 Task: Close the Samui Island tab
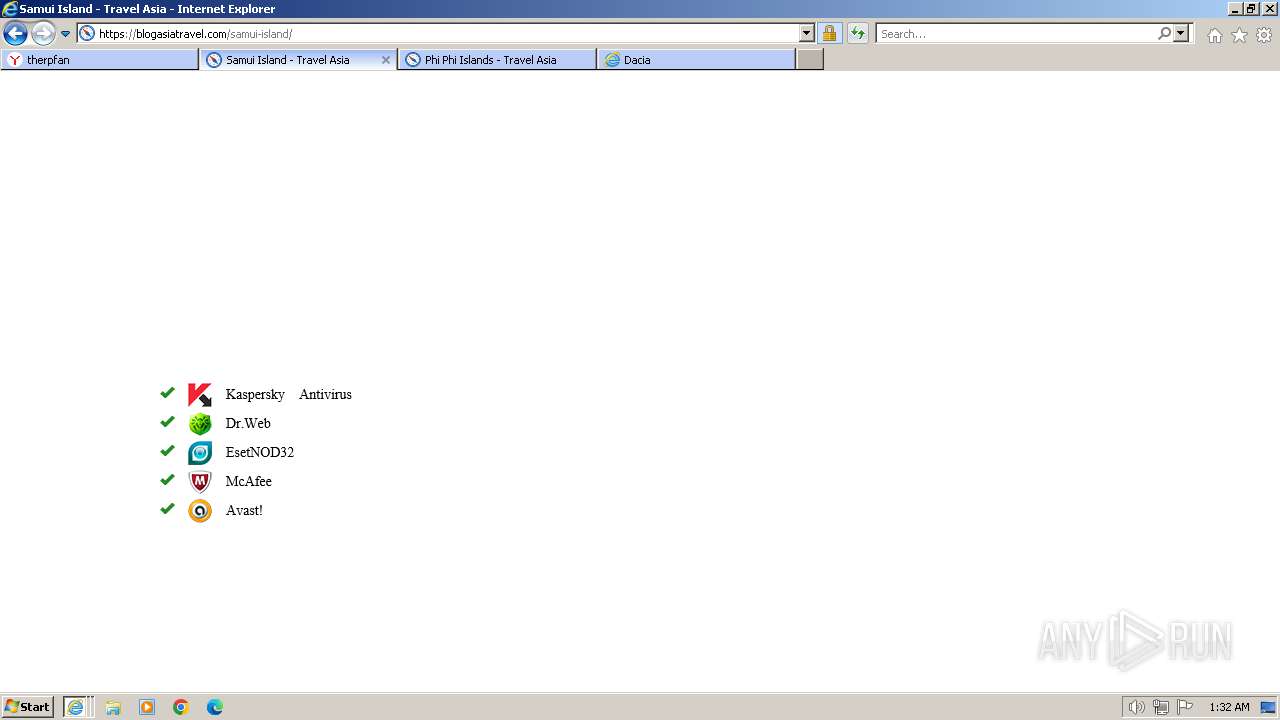tap(386, 60)
